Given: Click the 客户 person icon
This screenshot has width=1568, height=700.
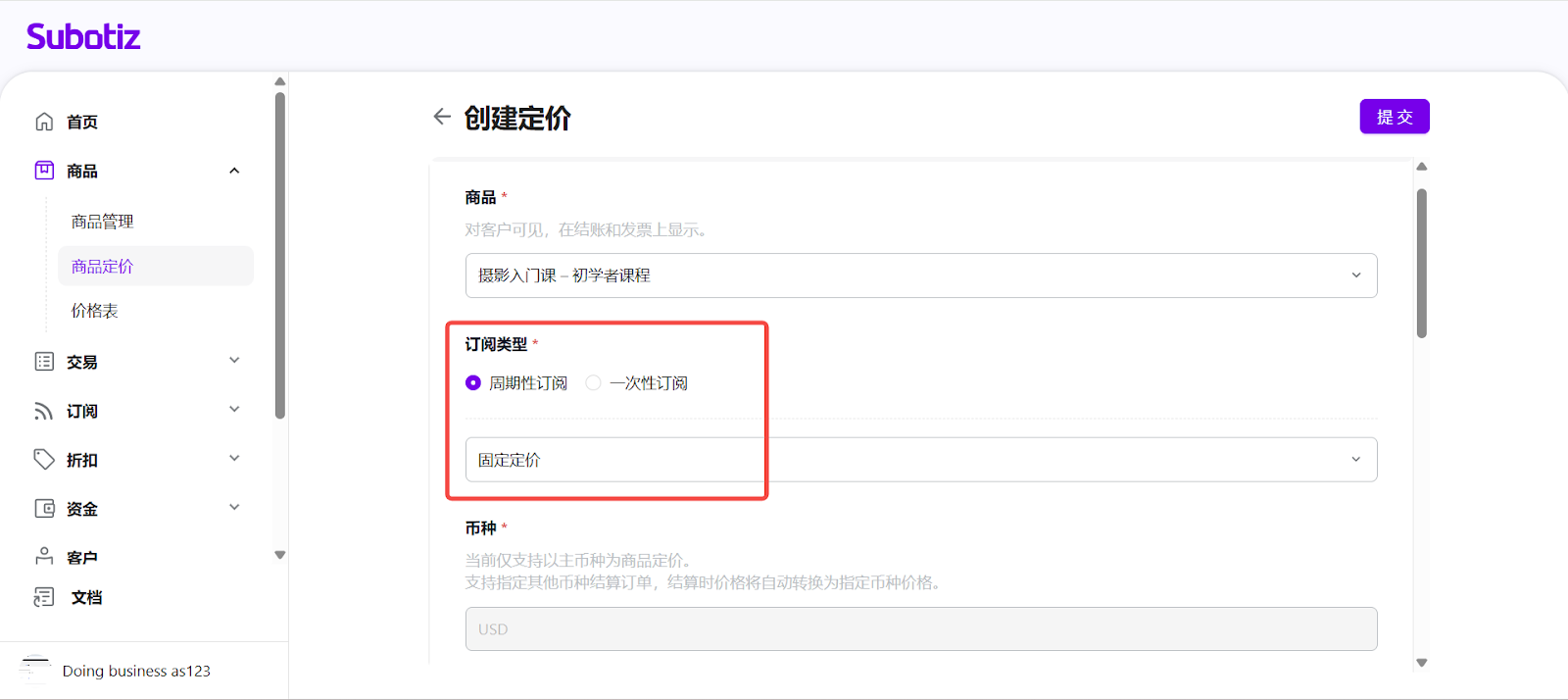Looking at the screenshot, I should click(x=44, y=557).
